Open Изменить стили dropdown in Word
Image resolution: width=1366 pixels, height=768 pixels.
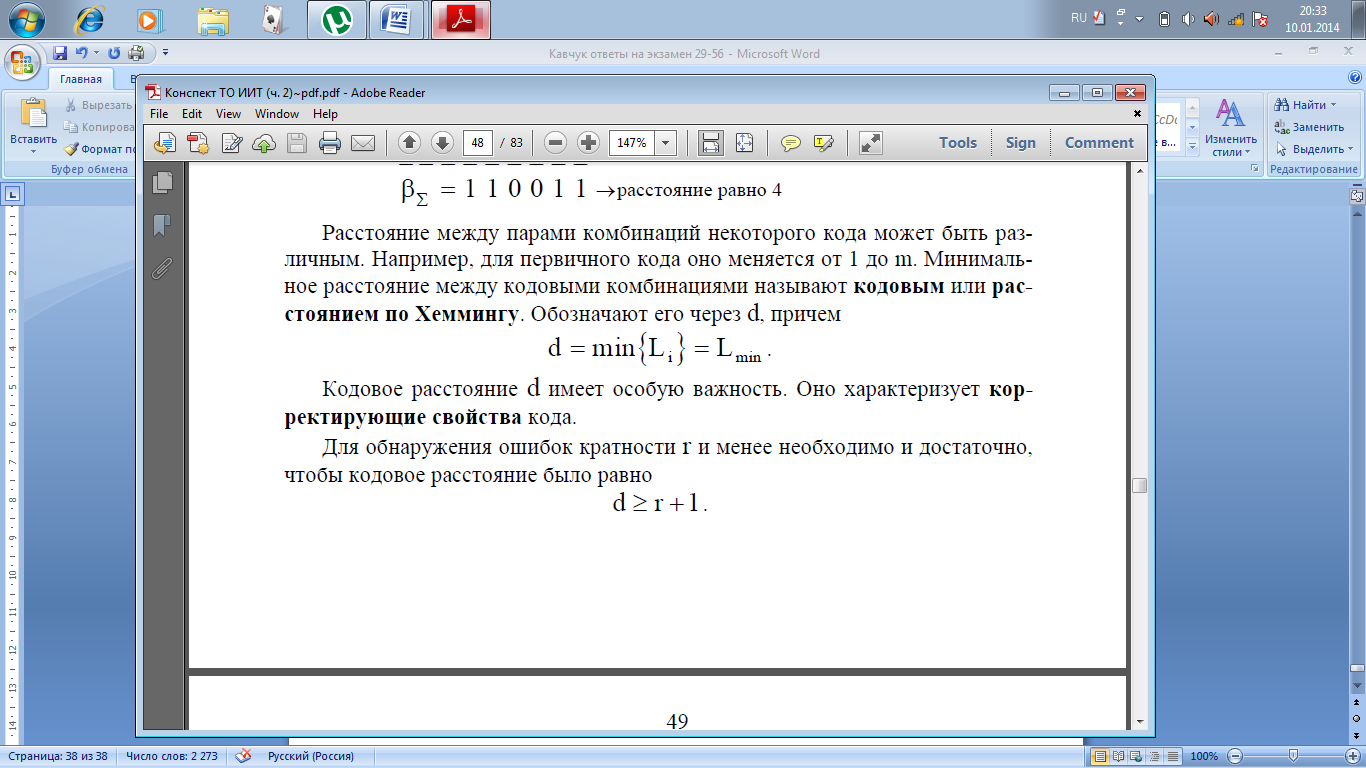point(1230,127)
